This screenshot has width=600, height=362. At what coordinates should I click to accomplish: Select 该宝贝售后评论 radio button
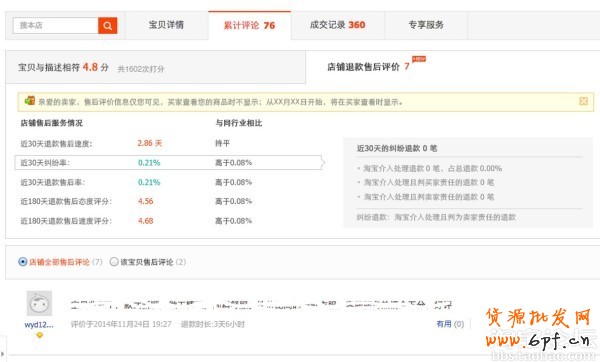tap(114, 262)
